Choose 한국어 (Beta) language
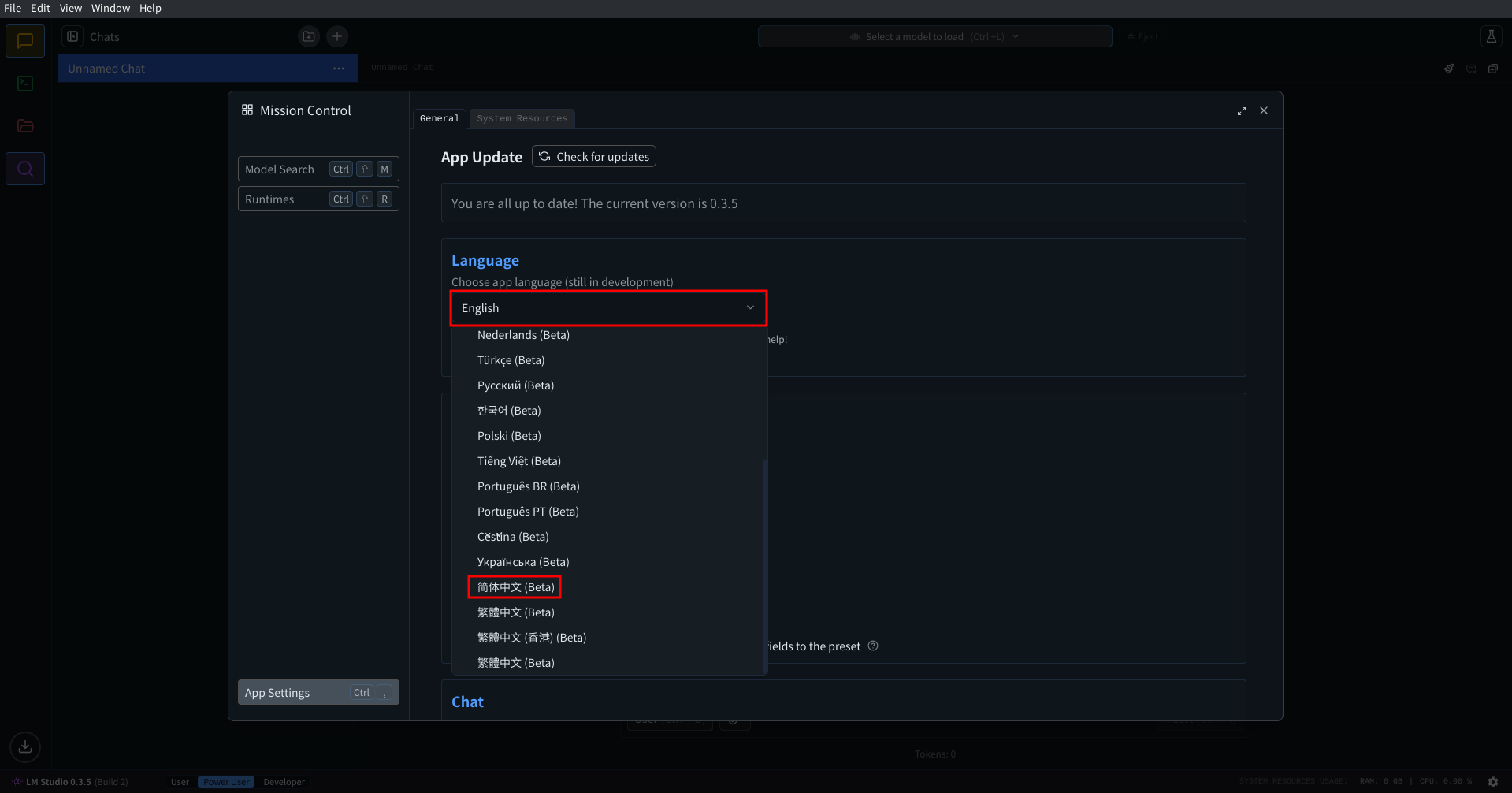This screenshot has height=793, width=1512. (x=608, y=411)
